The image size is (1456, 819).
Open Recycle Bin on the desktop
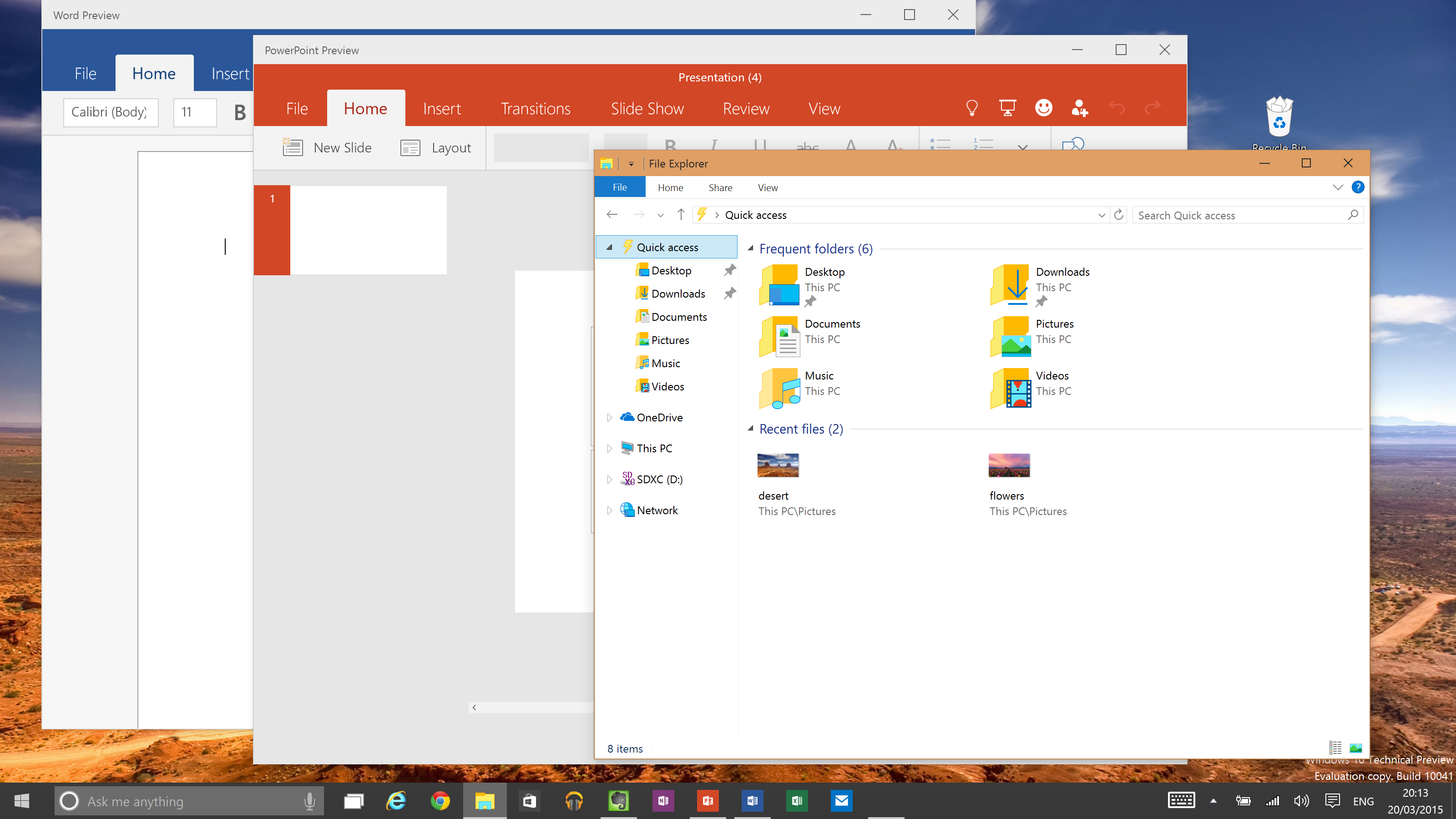(x=1279, y=123)
